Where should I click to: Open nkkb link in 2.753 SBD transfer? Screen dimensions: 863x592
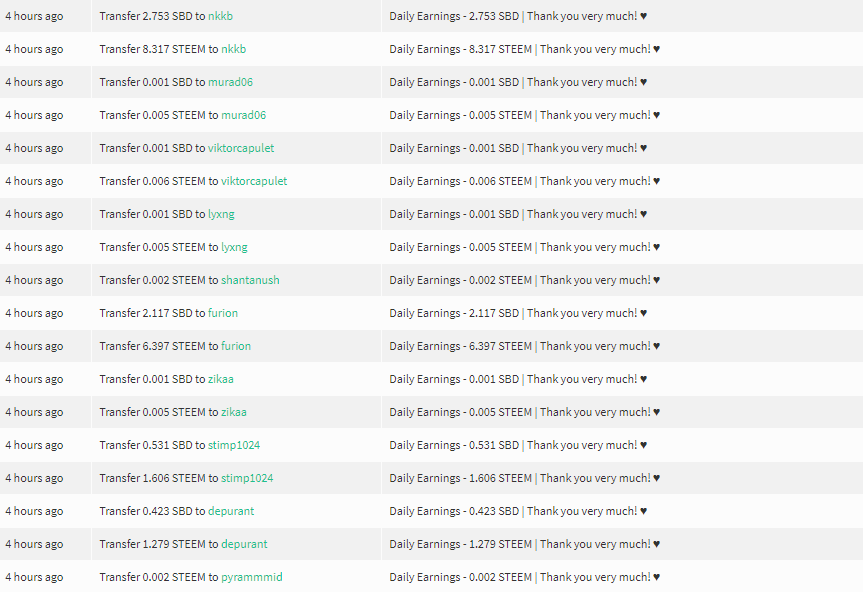[x=220, y=16]
